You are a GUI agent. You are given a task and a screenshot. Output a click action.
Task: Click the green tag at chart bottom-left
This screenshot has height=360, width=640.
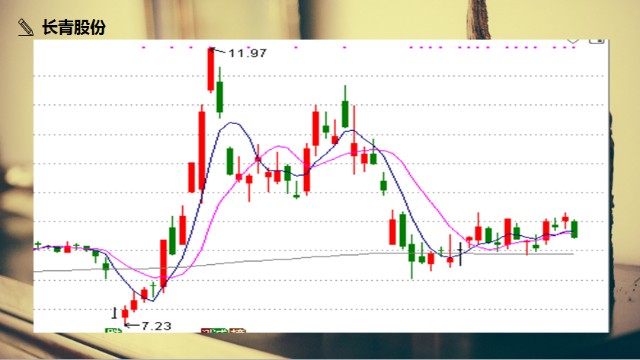(113, 330)
